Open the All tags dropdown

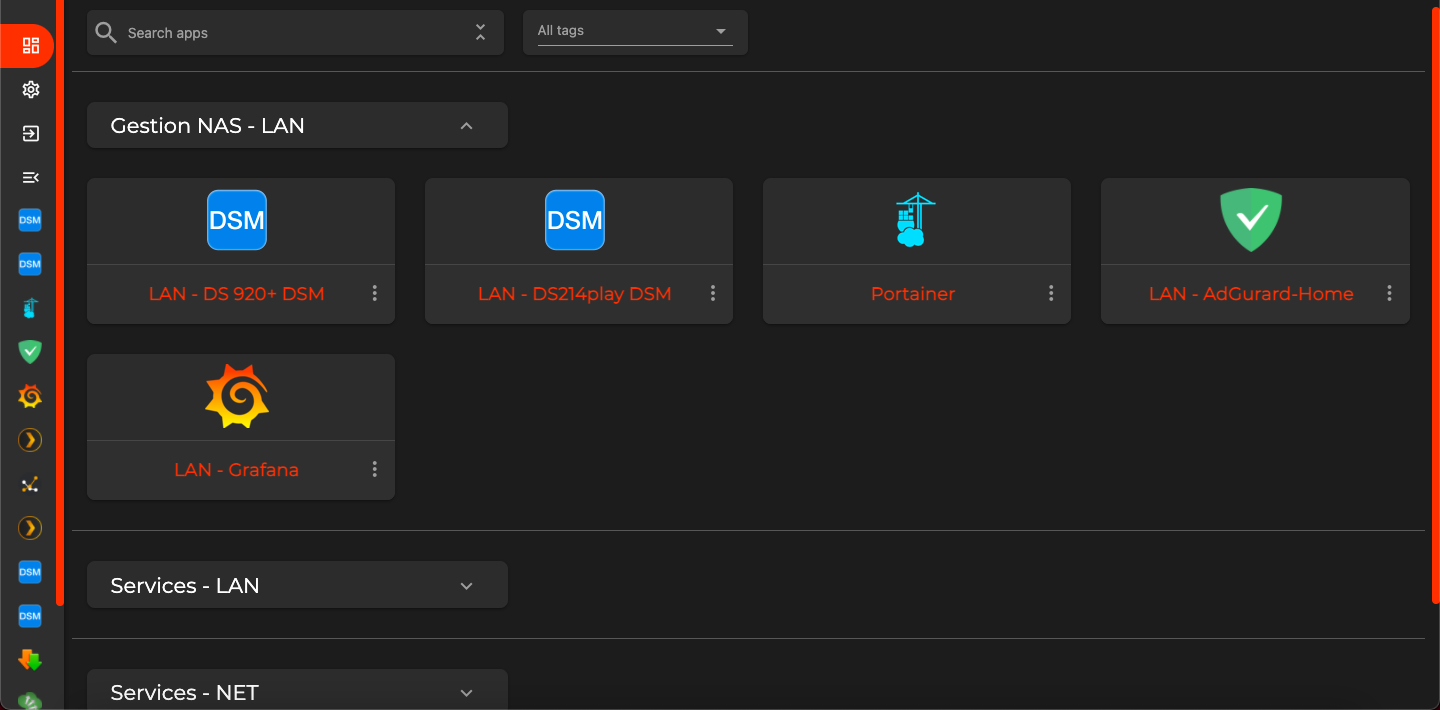click(635, 31)
